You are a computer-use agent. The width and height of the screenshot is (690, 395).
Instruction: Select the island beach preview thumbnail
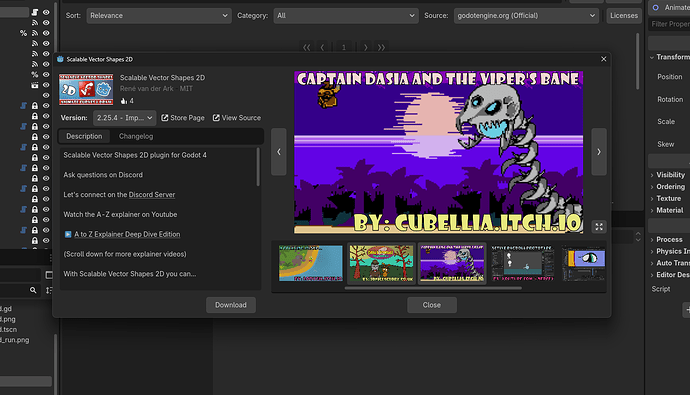(311, 263)
